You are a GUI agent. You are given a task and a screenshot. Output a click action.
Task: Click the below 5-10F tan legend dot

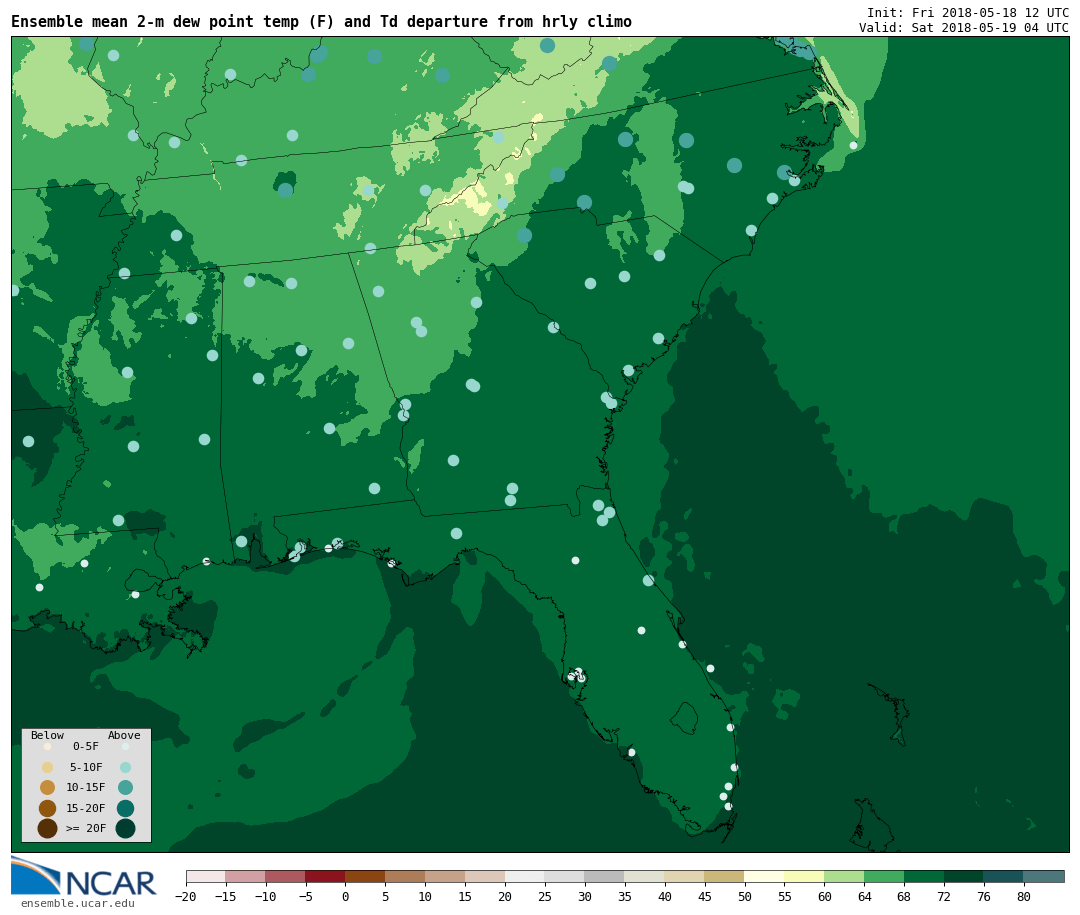coord(48,768)
